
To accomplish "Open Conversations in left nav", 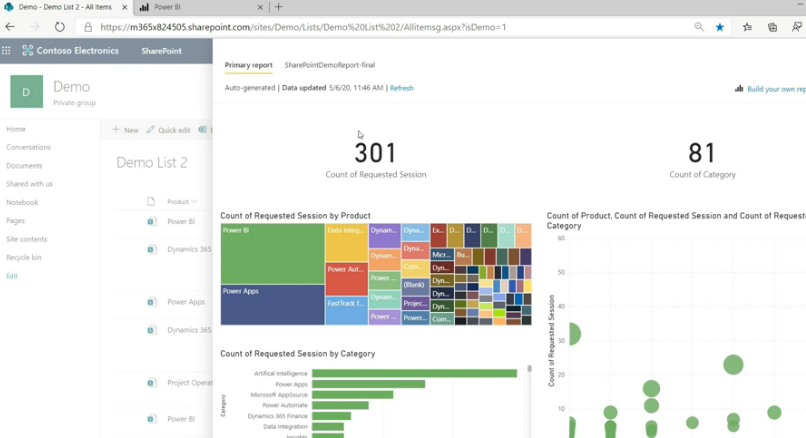I will pyautogui.click(x=28, y=147).
